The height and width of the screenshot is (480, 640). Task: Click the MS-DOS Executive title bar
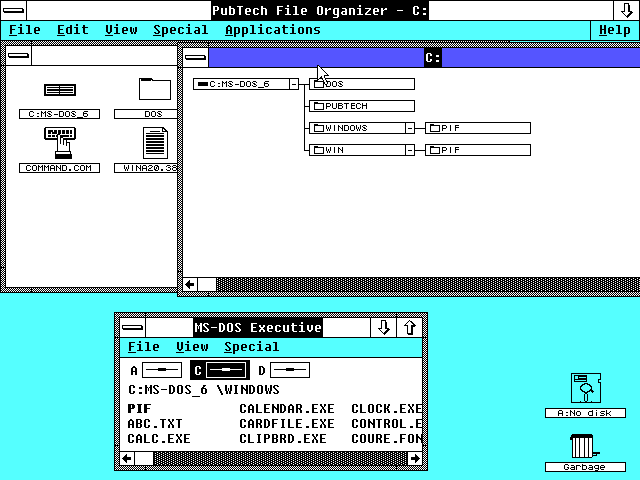(x=258, y=327)
